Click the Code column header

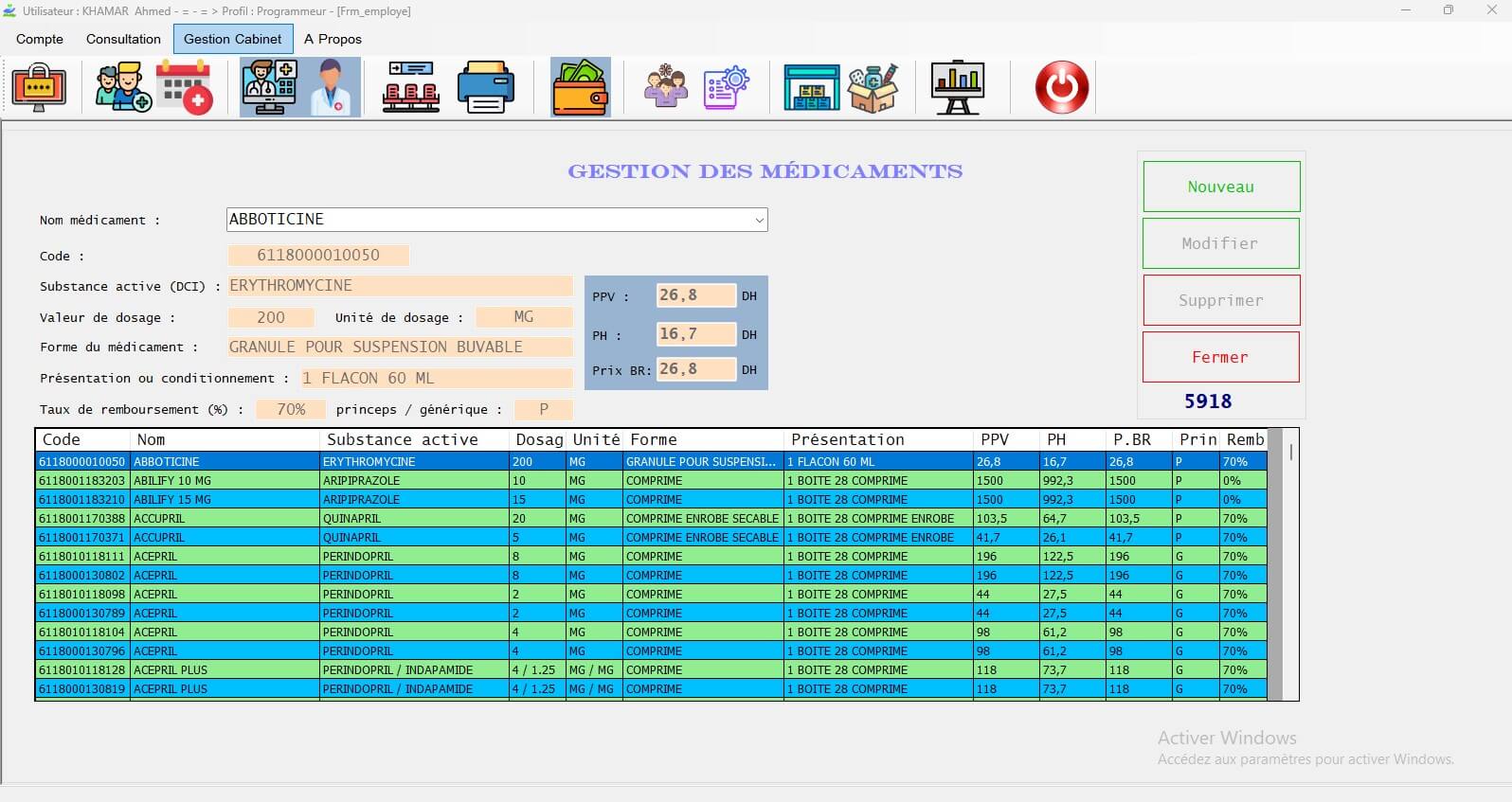pyautogui.click(x=83, y=439)
